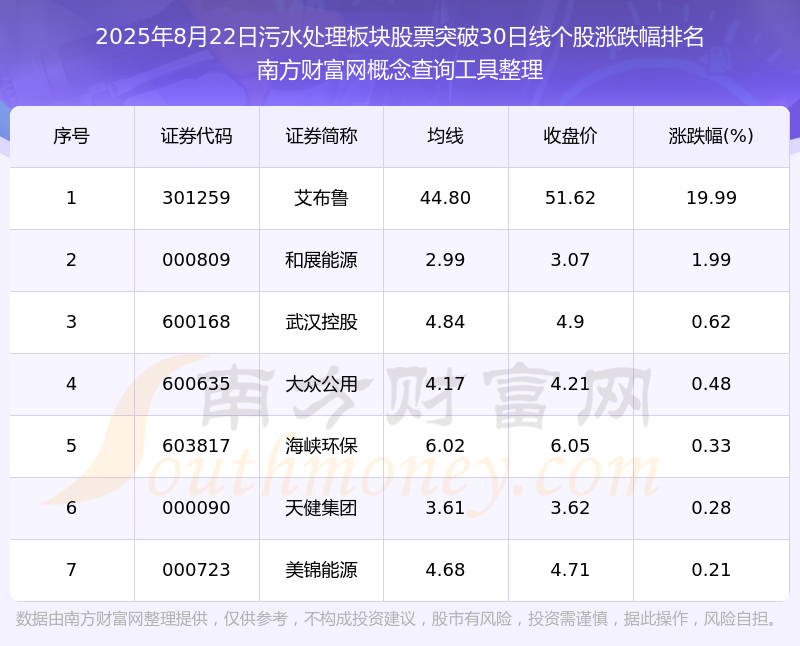
Task: Click row number 2 in 序号 column
Action: [x=71, y=260]
